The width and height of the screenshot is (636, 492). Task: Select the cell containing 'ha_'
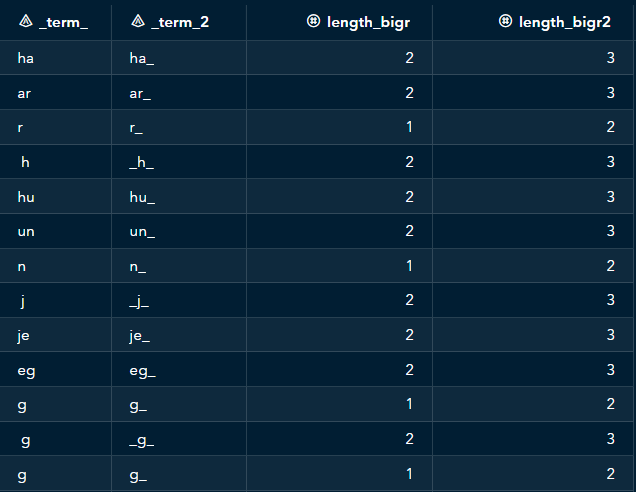142,59
